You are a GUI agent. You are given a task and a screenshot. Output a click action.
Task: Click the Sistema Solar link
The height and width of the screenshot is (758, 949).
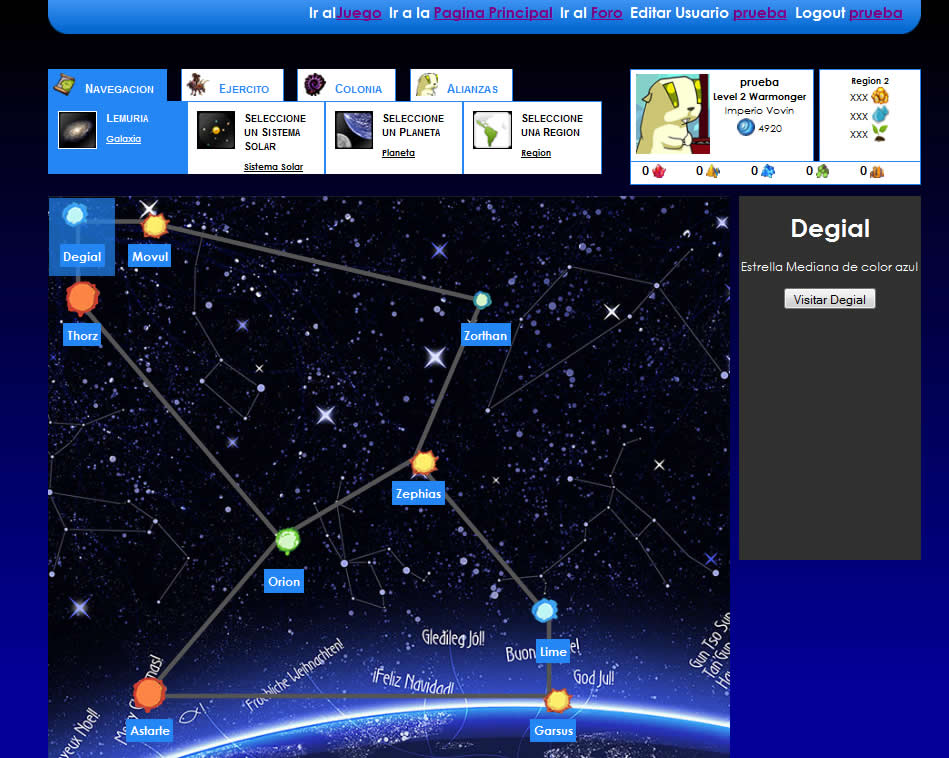[273, 167]
